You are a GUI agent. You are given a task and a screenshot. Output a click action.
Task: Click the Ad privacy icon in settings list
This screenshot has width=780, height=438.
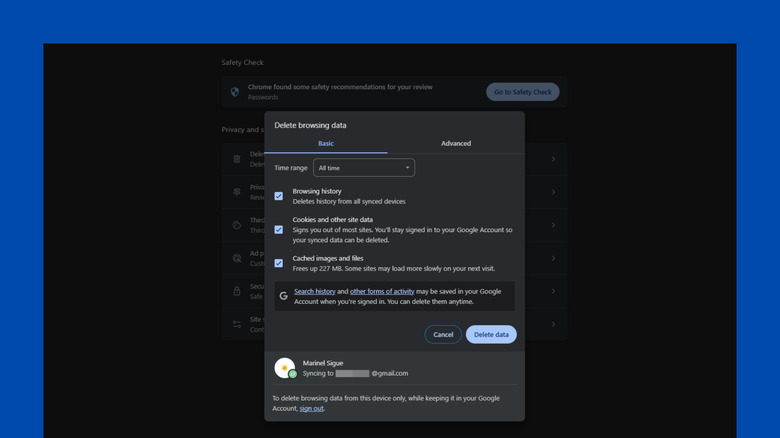click(237, 258)
